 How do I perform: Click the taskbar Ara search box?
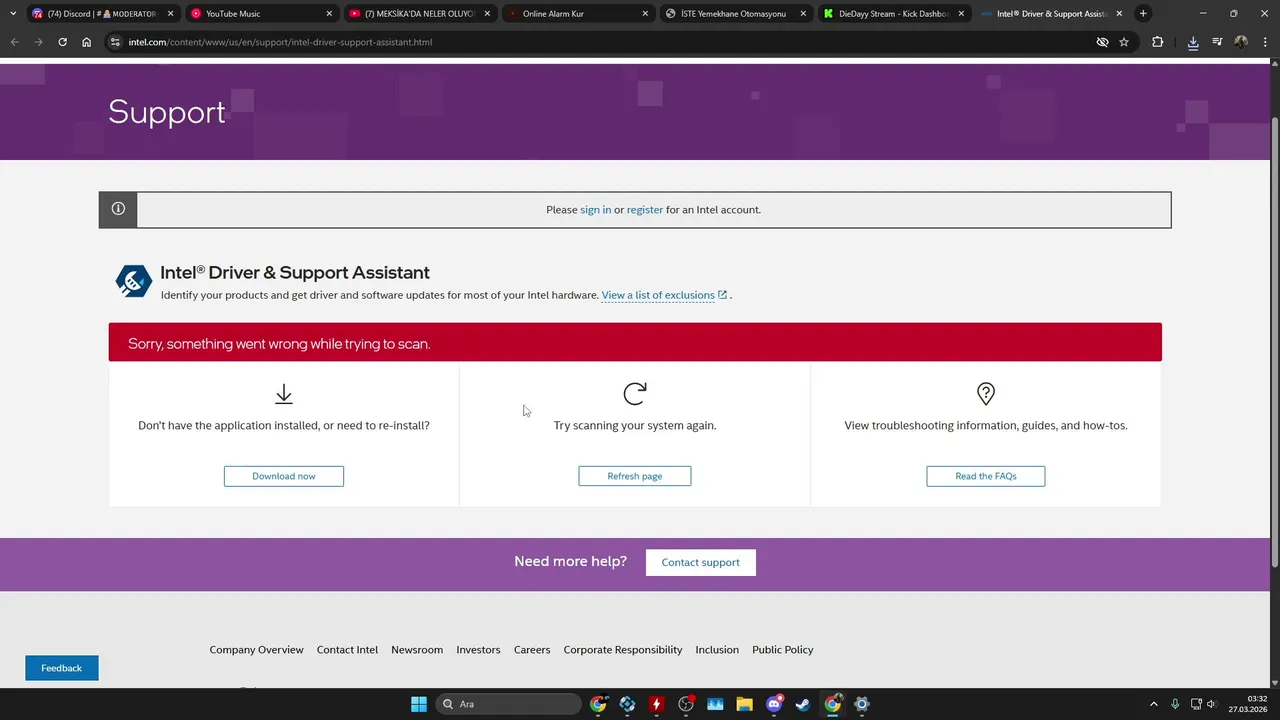pos(509,704)
